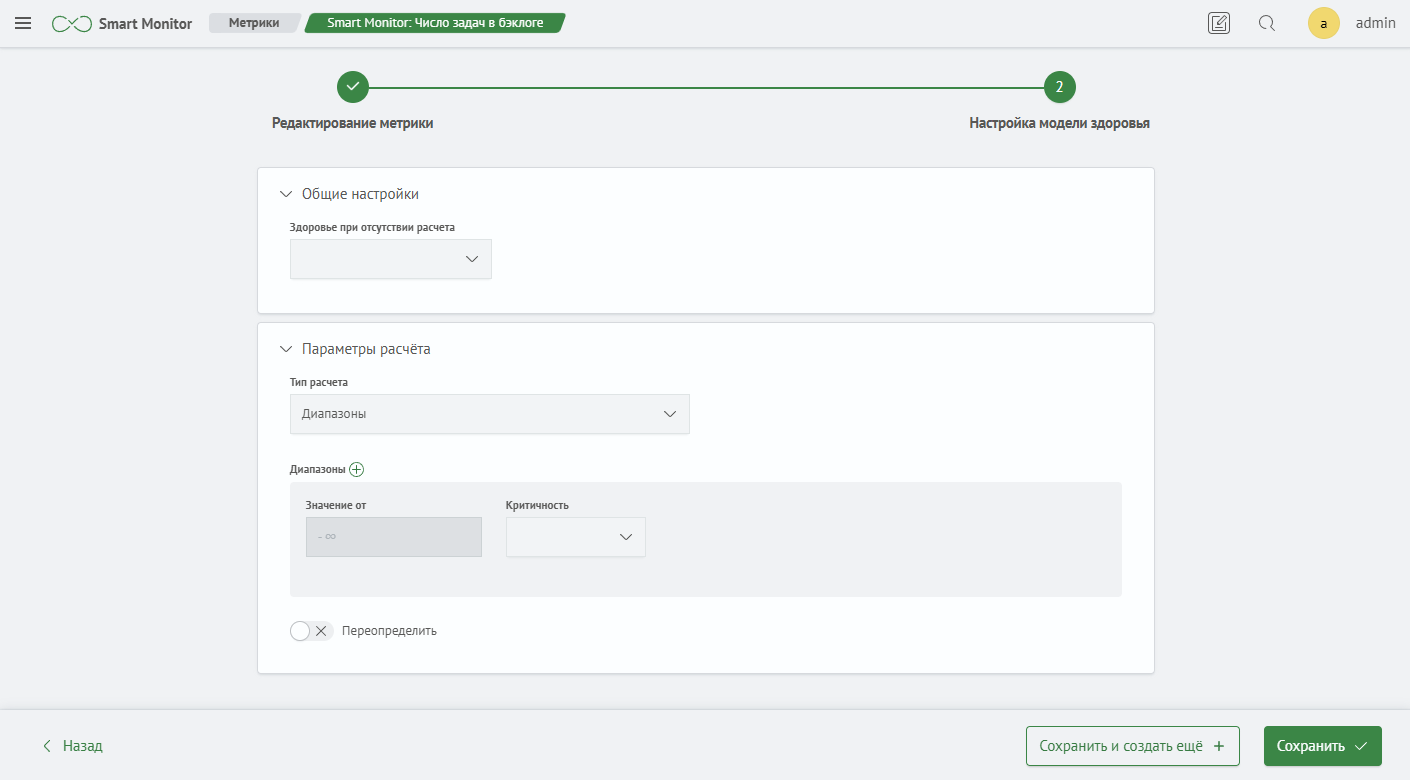Click the Smart Monitor: Число задач в бэклоге breadcrumb
Screen dimensions: 1410x780
tap(435, 23)
